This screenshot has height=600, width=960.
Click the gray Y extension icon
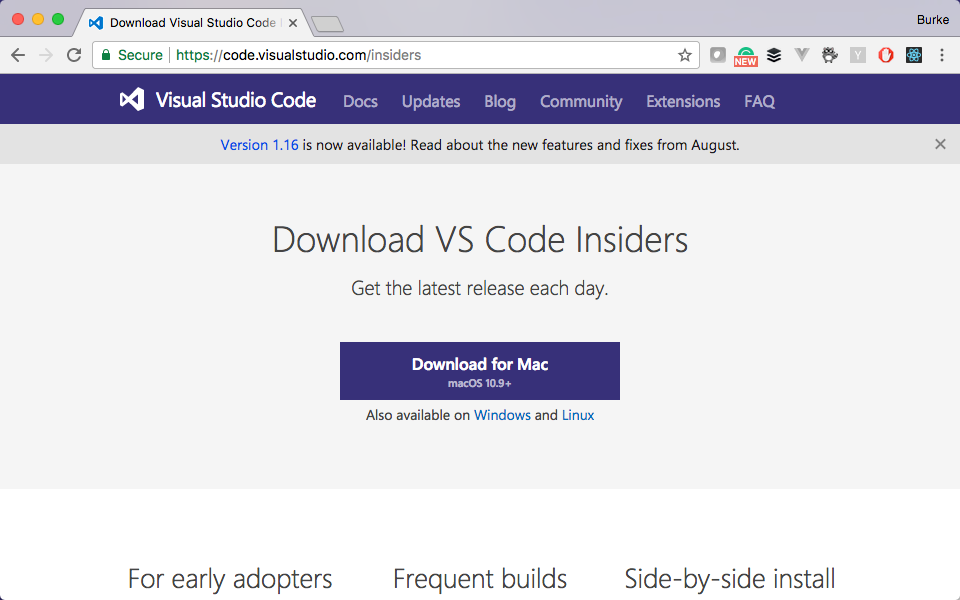pyautogui.click(x=858, y=55)
